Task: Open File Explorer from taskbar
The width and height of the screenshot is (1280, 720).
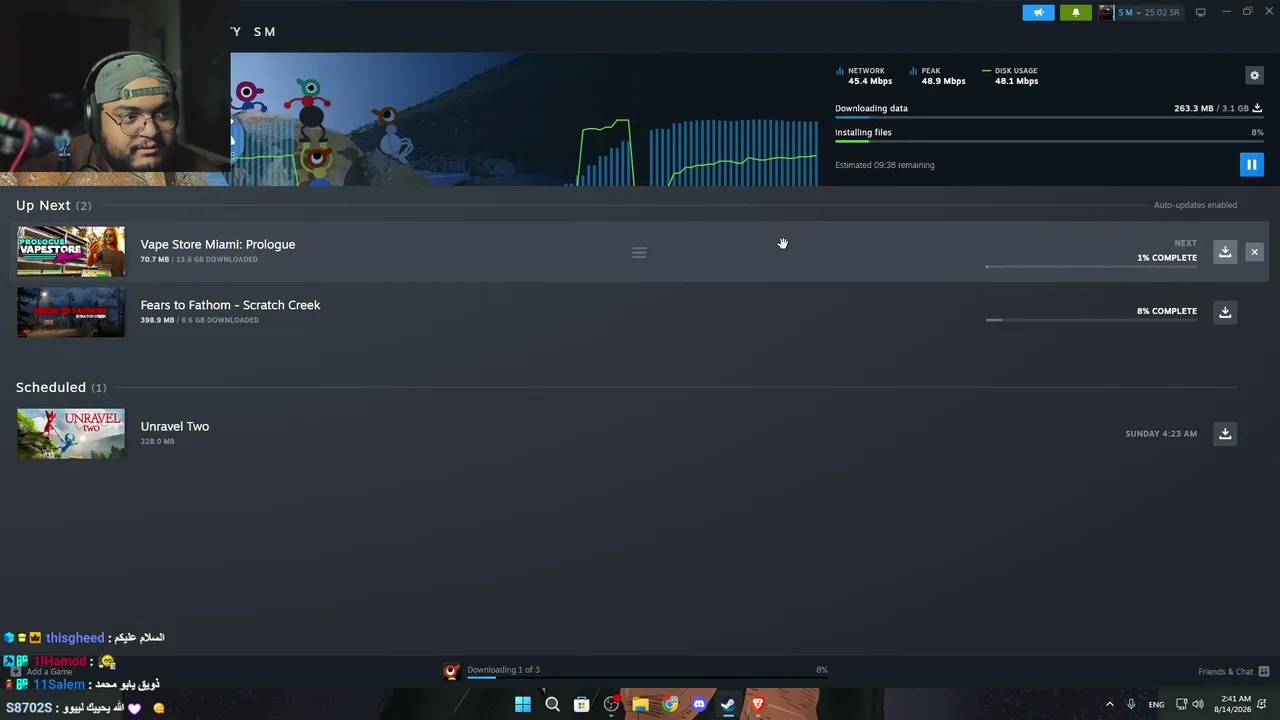Action: pyautogui.click(x=640, y=705)
